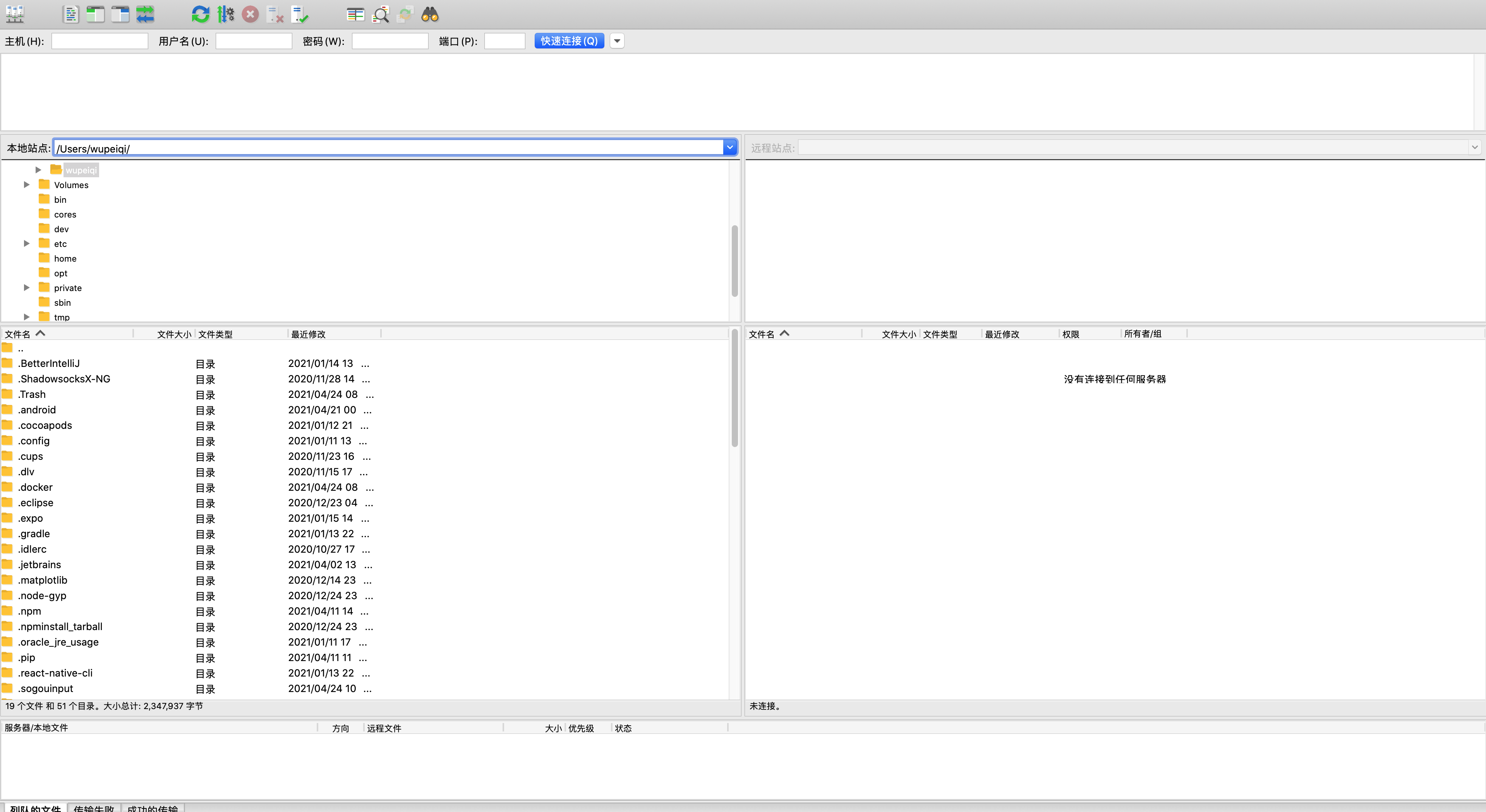Sort local files by 最近修改 column header

coord(335,334)
